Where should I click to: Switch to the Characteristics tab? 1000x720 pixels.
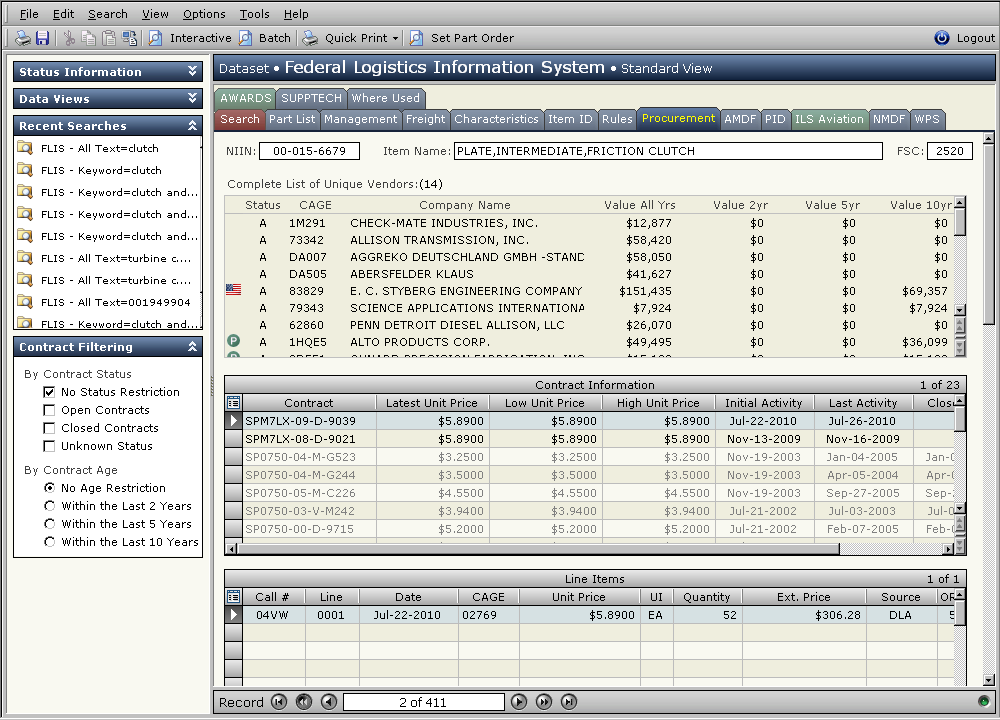pos(495,119)
